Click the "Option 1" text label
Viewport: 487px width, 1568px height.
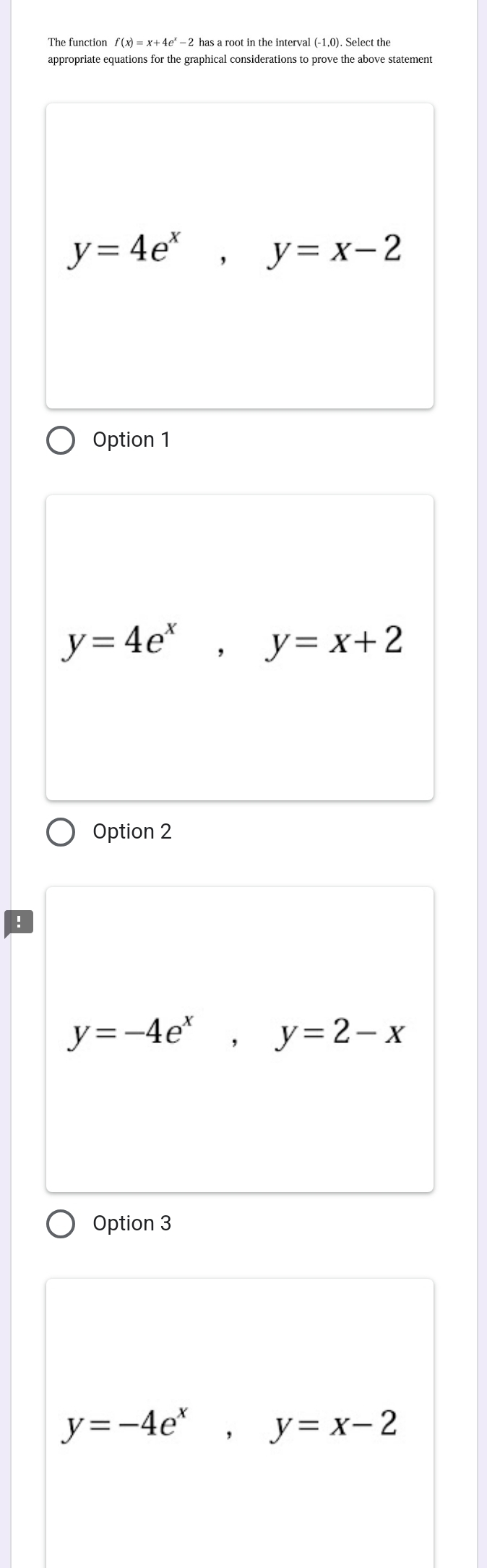132,440
